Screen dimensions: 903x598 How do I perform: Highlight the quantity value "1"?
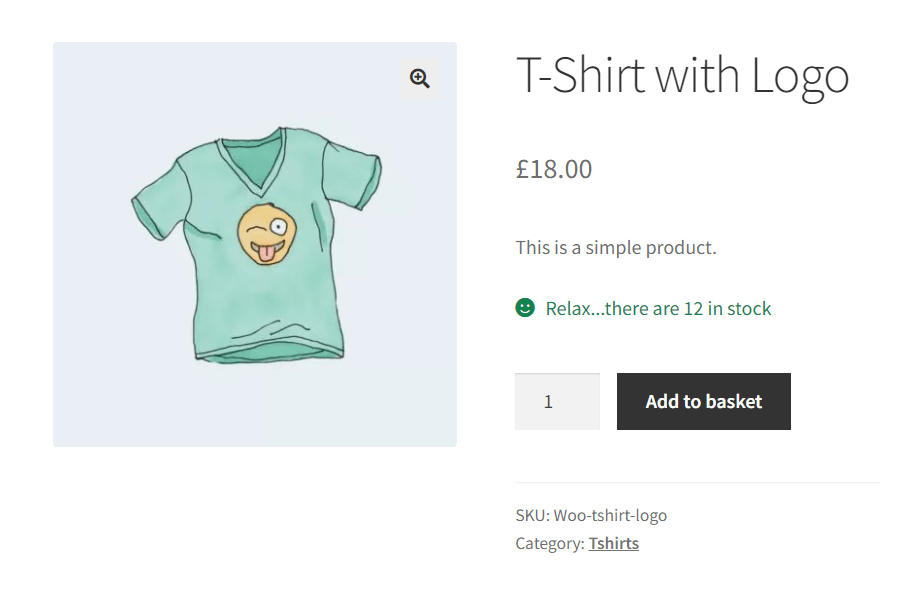(547, 400)
